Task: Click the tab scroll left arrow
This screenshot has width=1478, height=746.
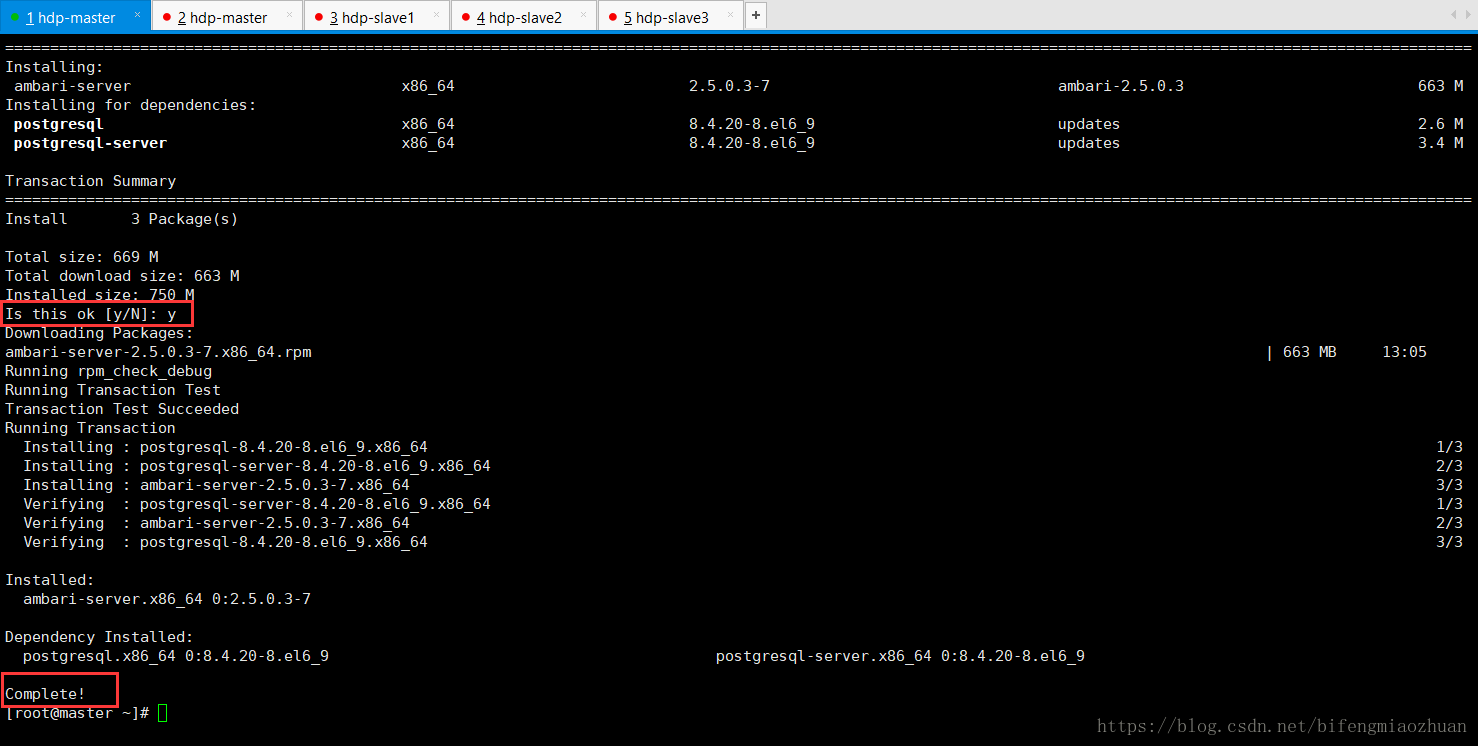Action: [x=1453, y=15]
